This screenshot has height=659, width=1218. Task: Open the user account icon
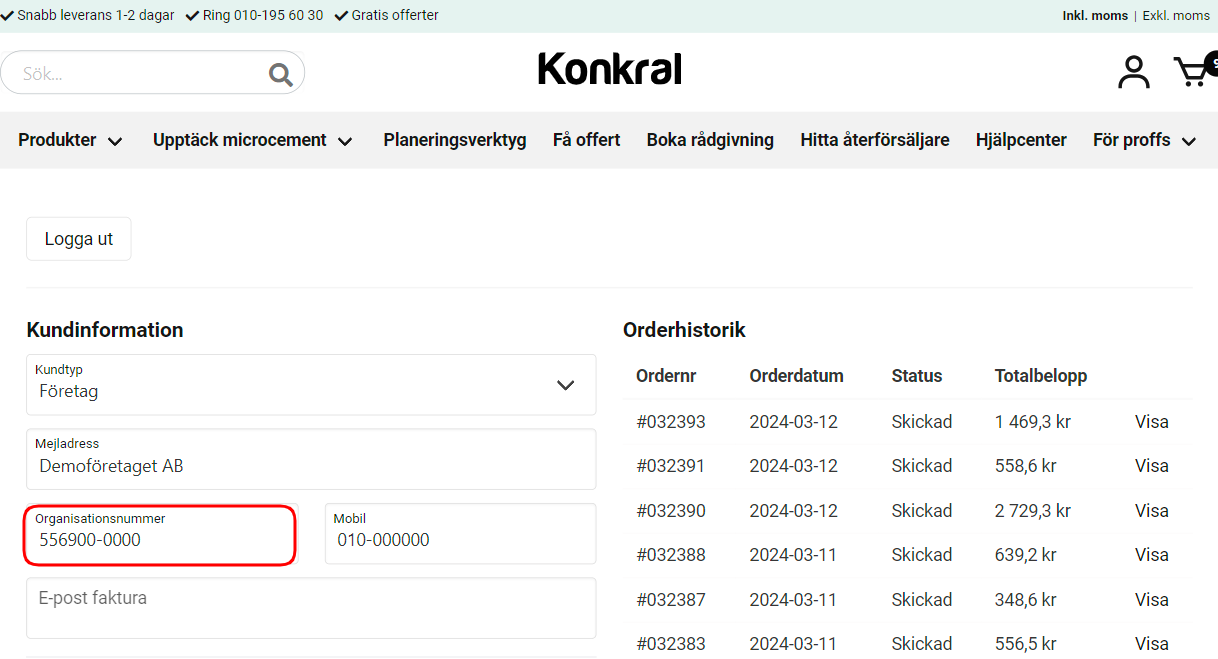pos(1133,72)
